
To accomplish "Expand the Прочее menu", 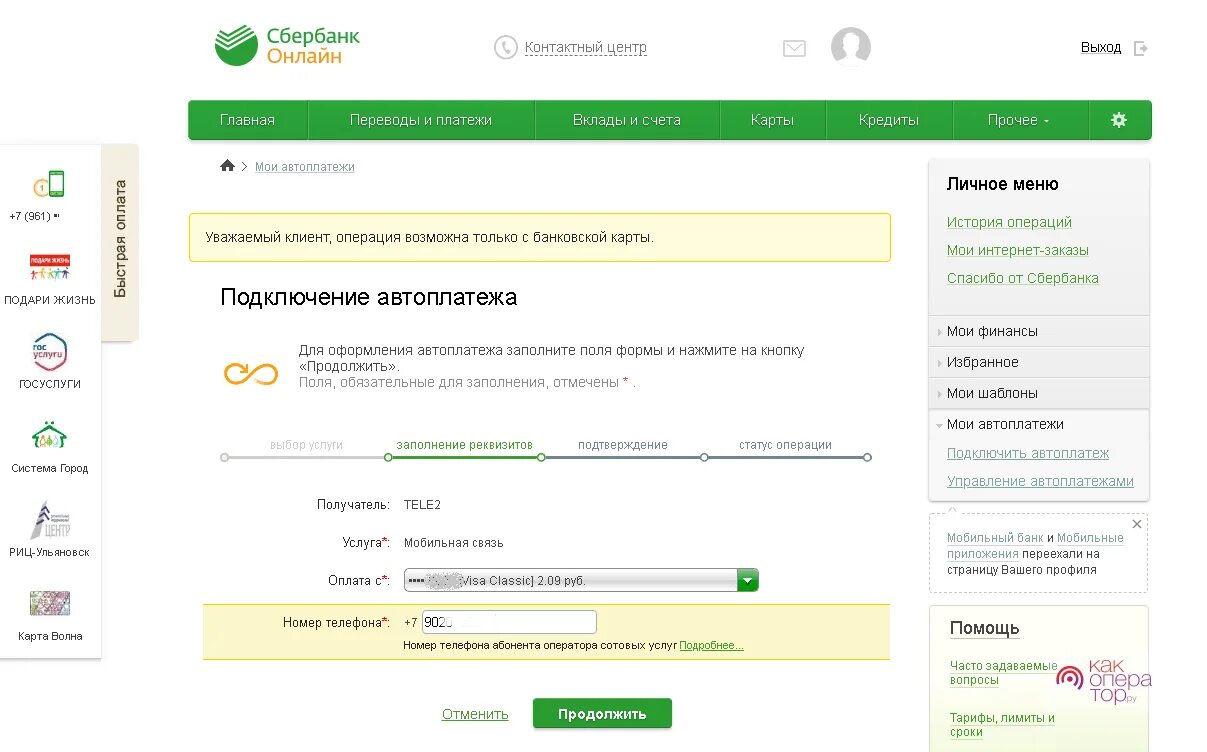I will coord(1019,119).
